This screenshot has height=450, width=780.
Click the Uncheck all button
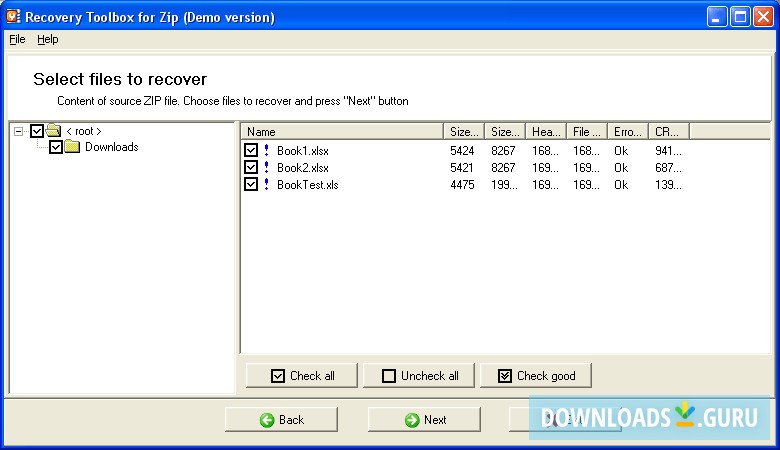(419, 375)
